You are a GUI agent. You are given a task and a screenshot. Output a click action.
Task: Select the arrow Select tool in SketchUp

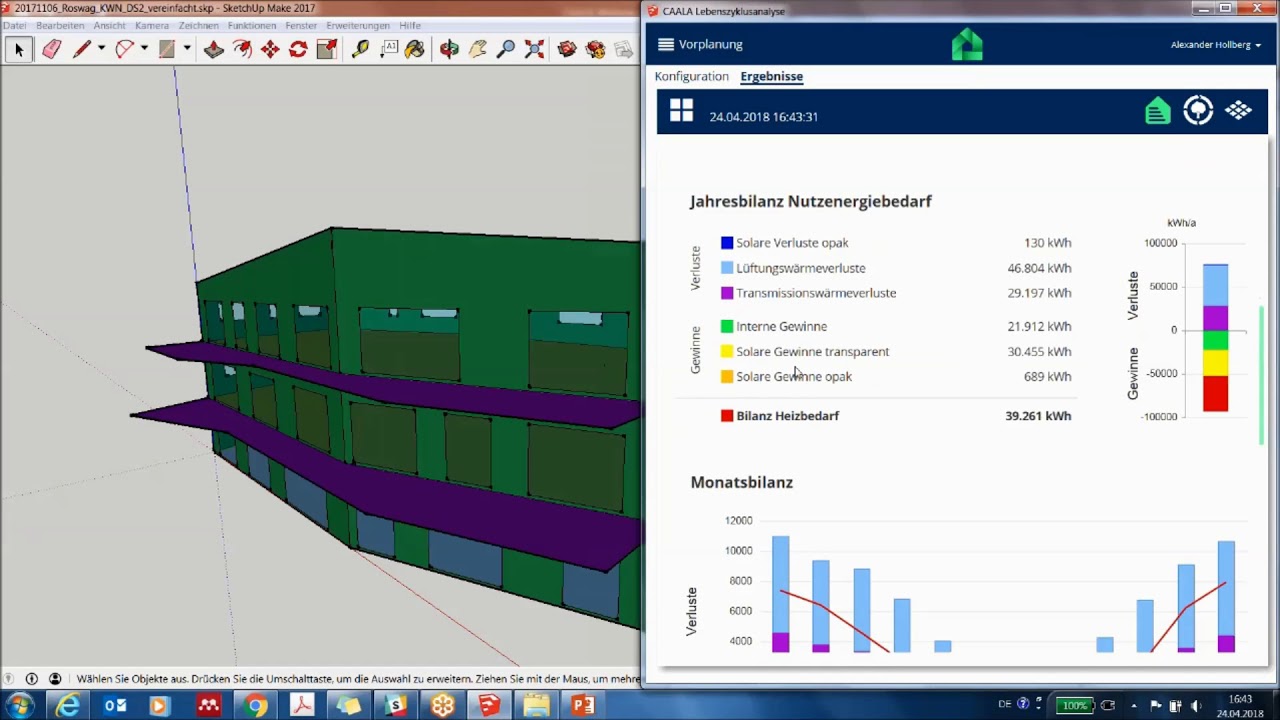(18, 49)
